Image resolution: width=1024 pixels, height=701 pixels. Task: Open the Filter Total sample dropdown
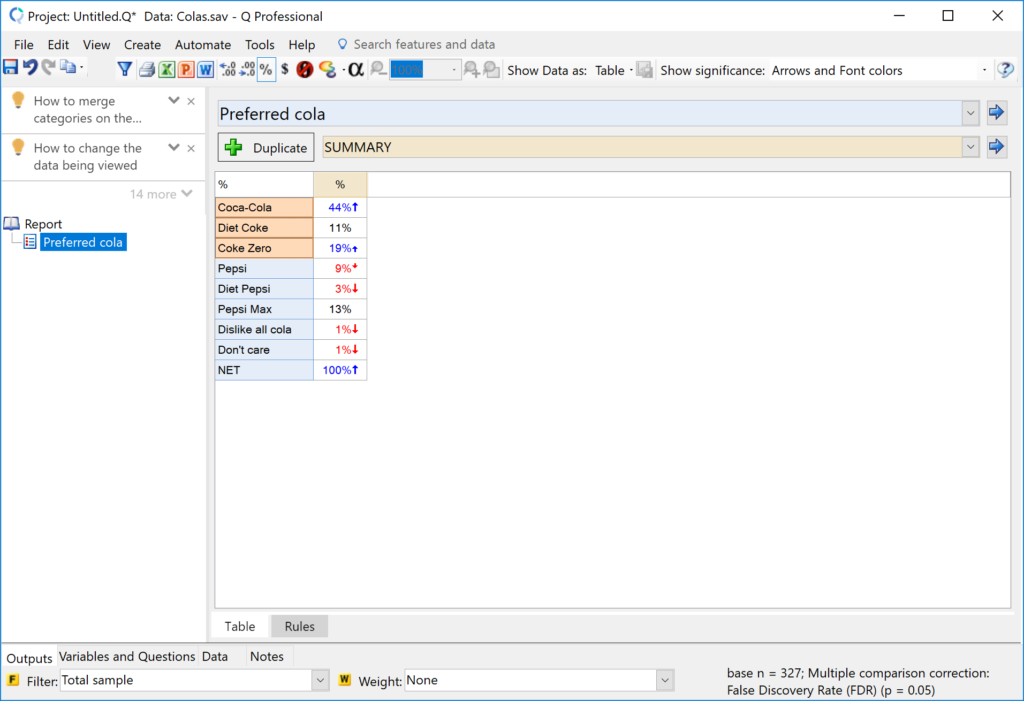pos(320,680)
